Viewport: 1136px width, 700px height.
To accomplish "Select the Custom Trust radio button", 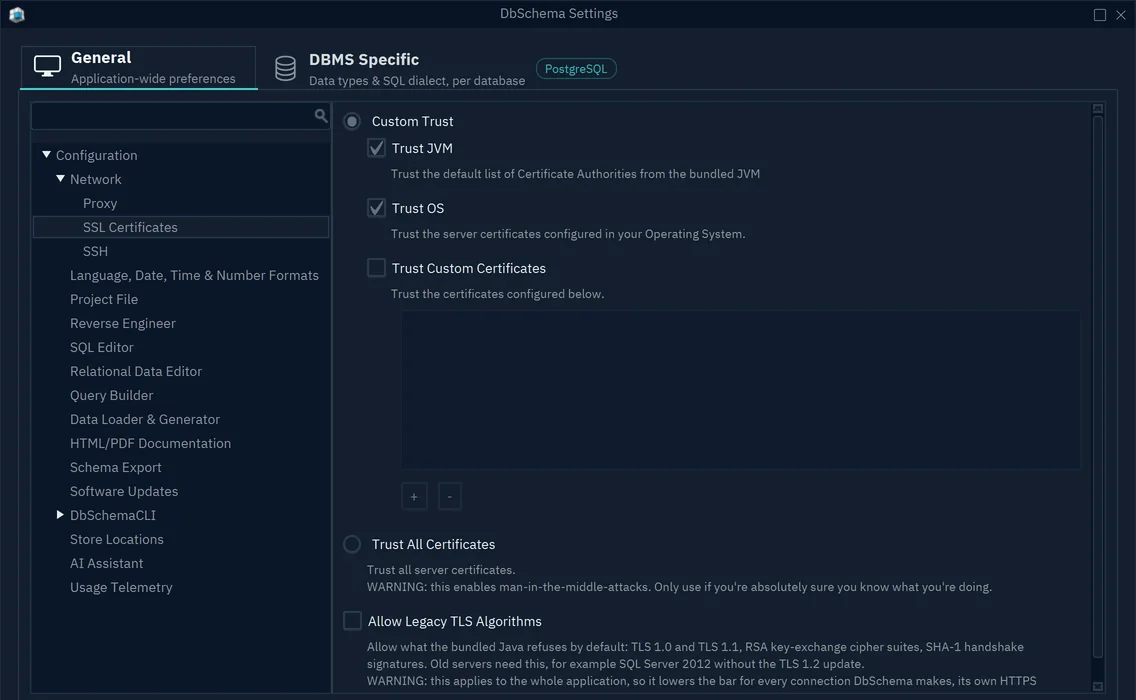I will (352, 121).
